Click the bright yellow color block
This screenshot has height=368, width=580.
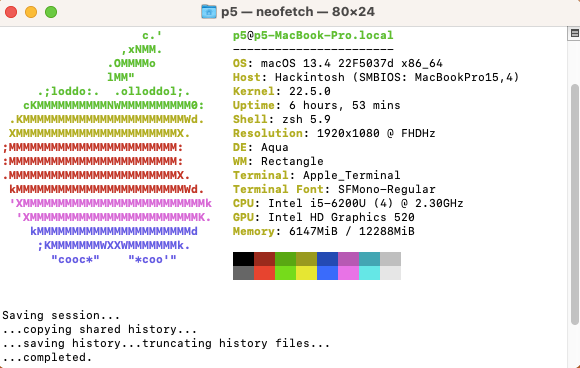306,273
